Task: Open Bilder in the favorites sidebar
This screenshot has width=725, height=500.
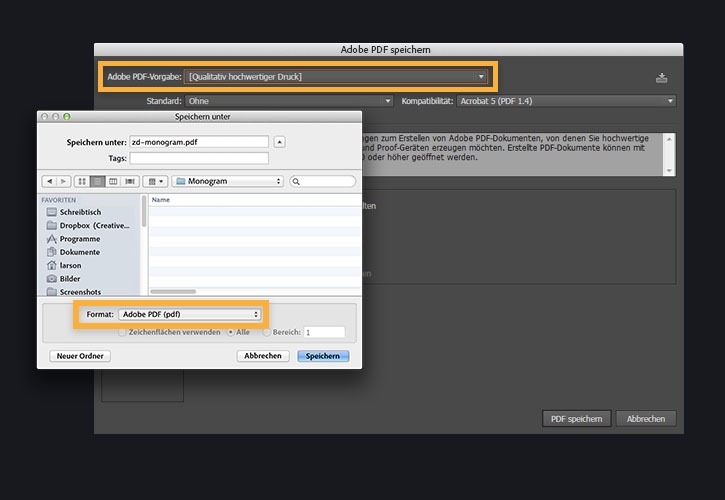Action: 64,278
